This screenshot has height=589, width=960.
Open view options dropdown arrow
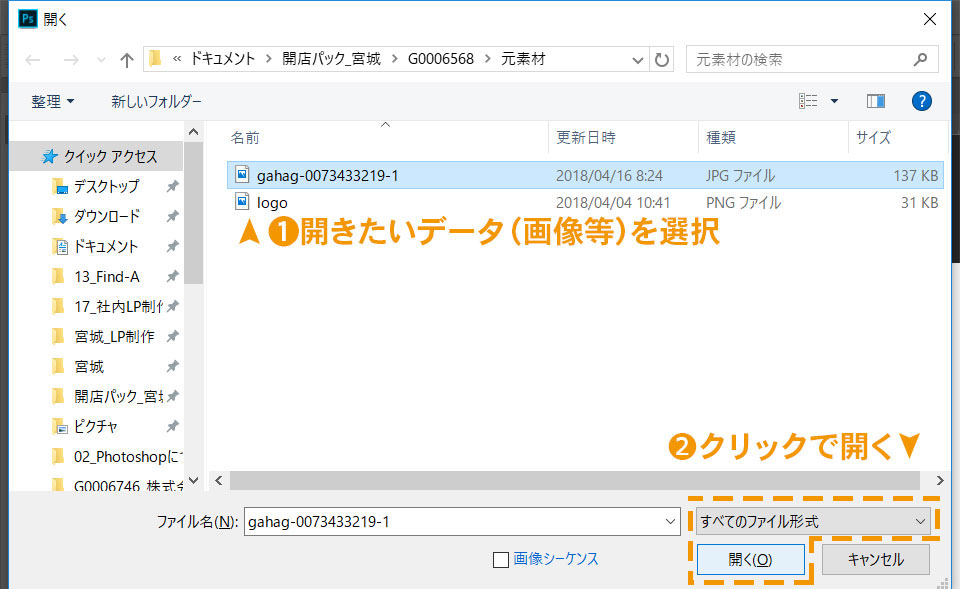pyautogui.click(x=834, y=101)
